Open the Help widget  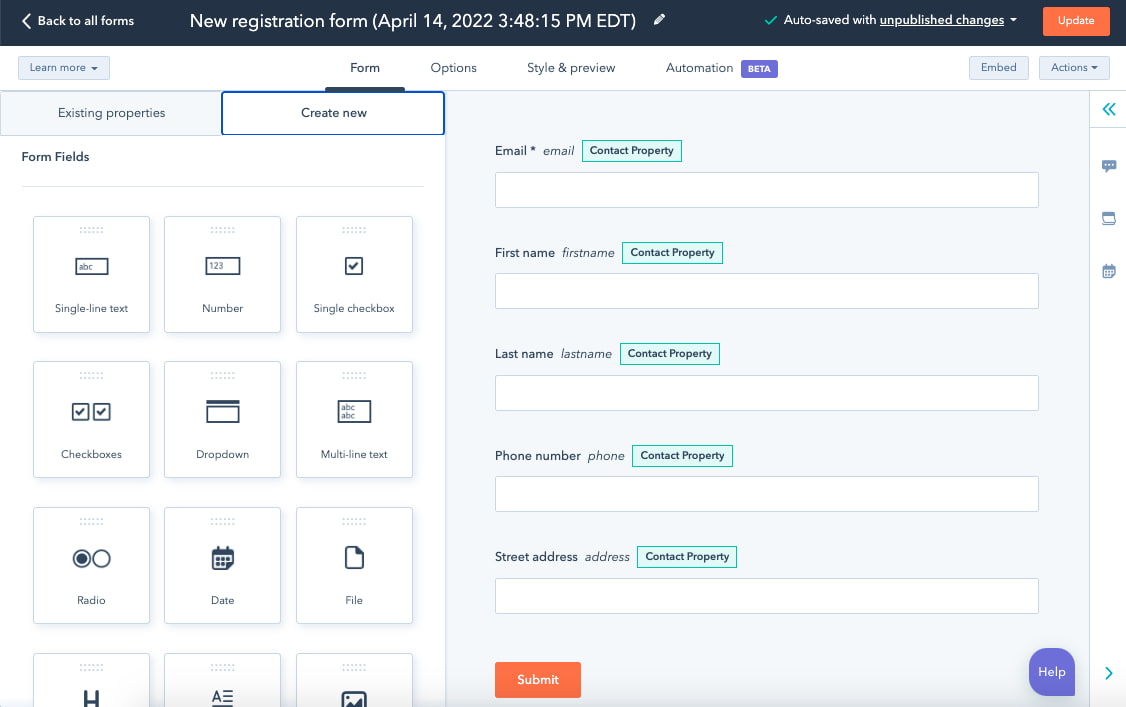pos(1051,672)
